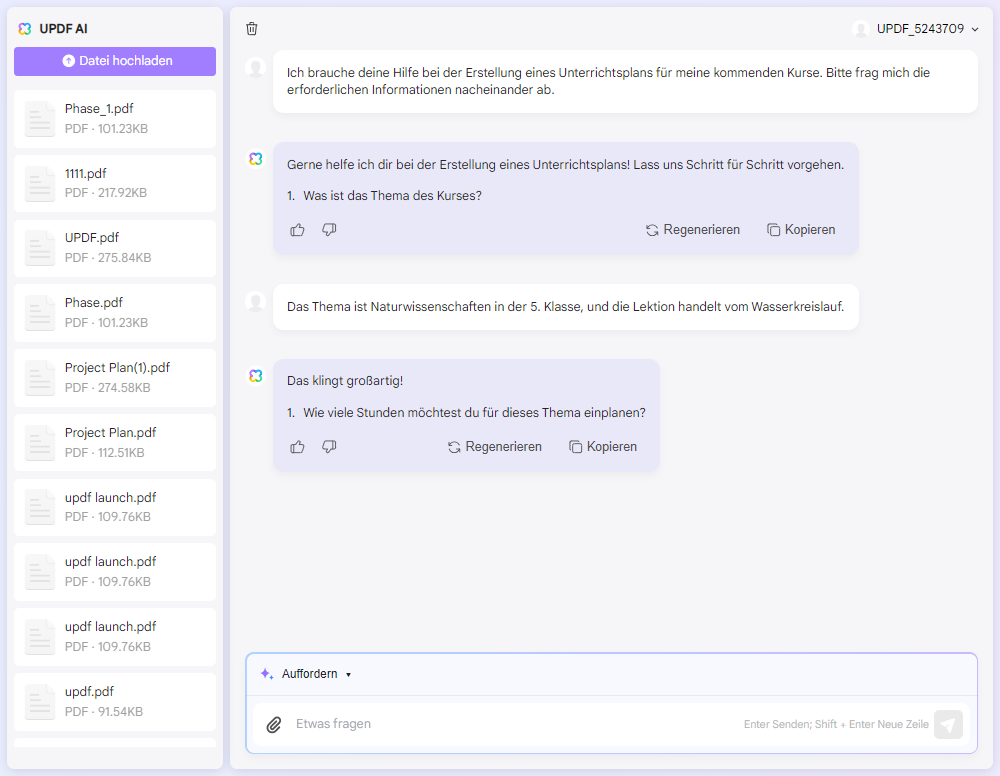The height and width of the screenshot is (776, 1000).
Task: Focus the Etwas fragen input field
Action: pyautogui.click(x=510, y=724)
